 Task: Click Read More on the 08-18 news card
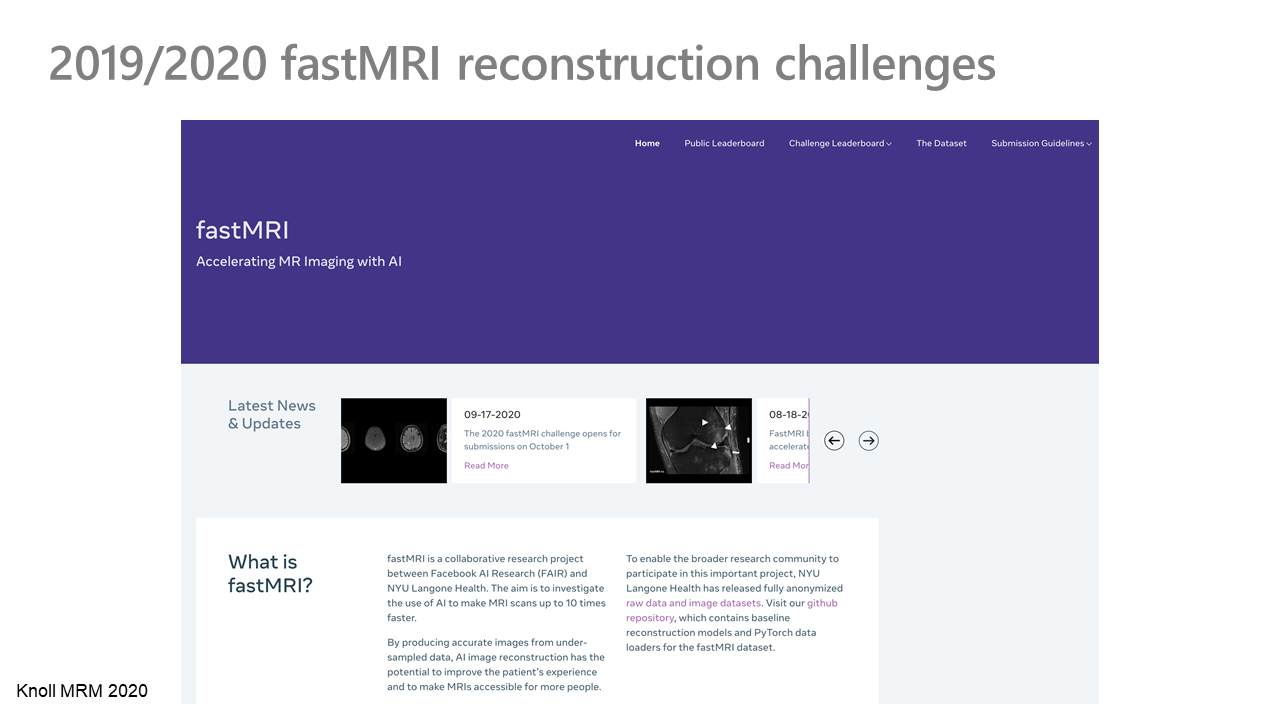click(x=788, y=466)
